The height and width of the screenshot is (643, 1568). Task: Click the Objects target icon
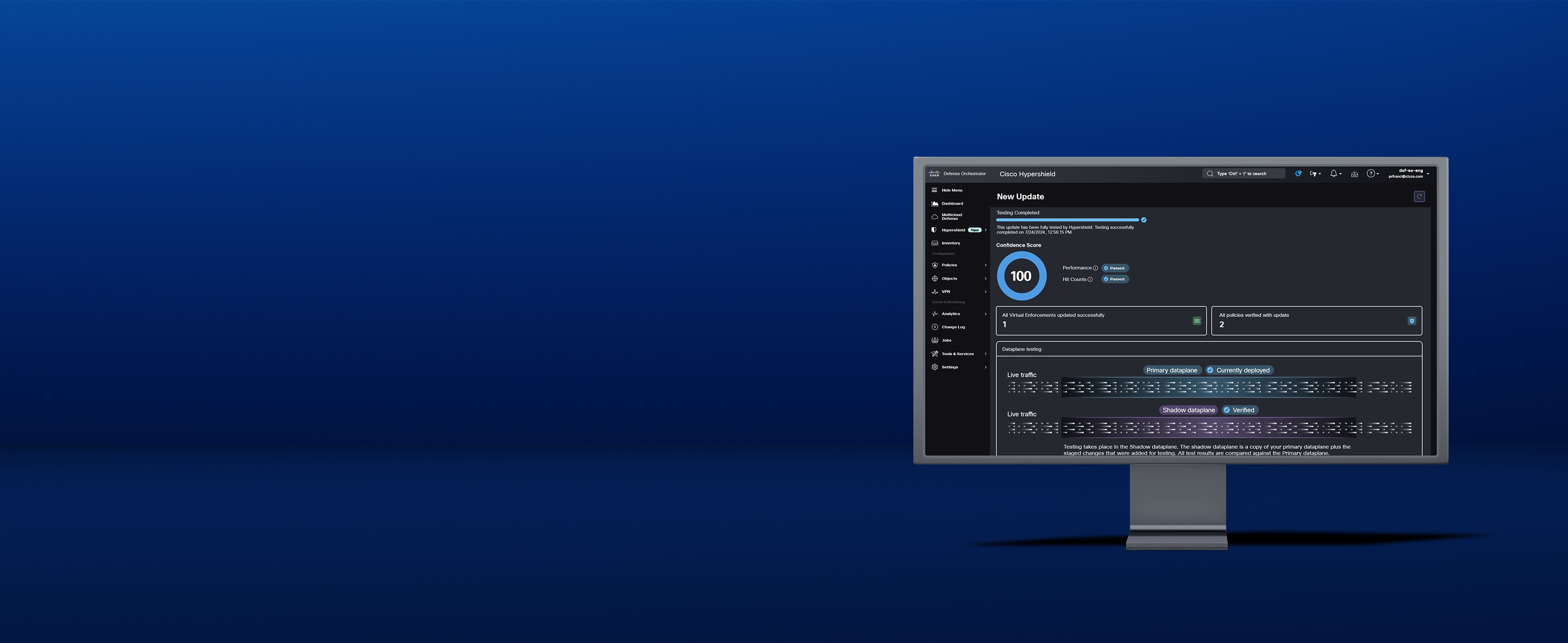pos(935,278)
